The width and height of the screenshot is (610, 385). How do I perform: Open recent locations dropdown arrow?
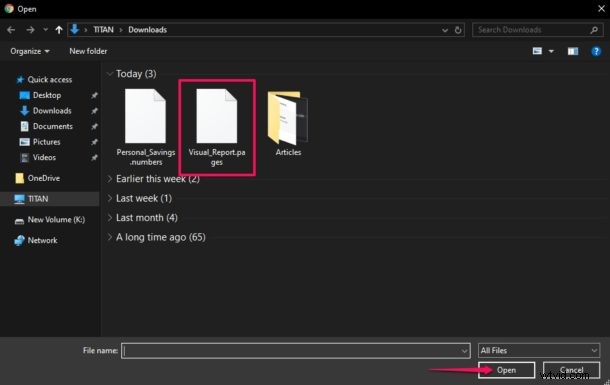pyautogui.click(x=46, y=30)
